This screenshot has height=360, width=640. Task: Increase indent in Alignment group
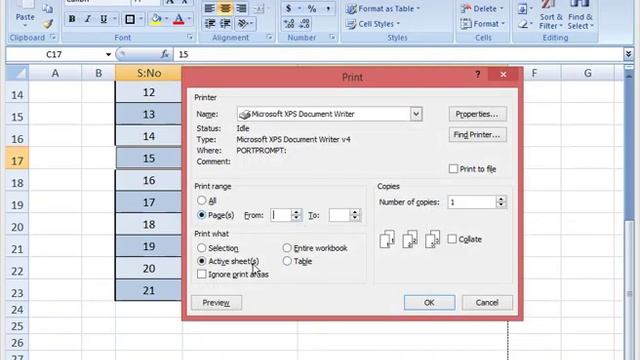225,24
